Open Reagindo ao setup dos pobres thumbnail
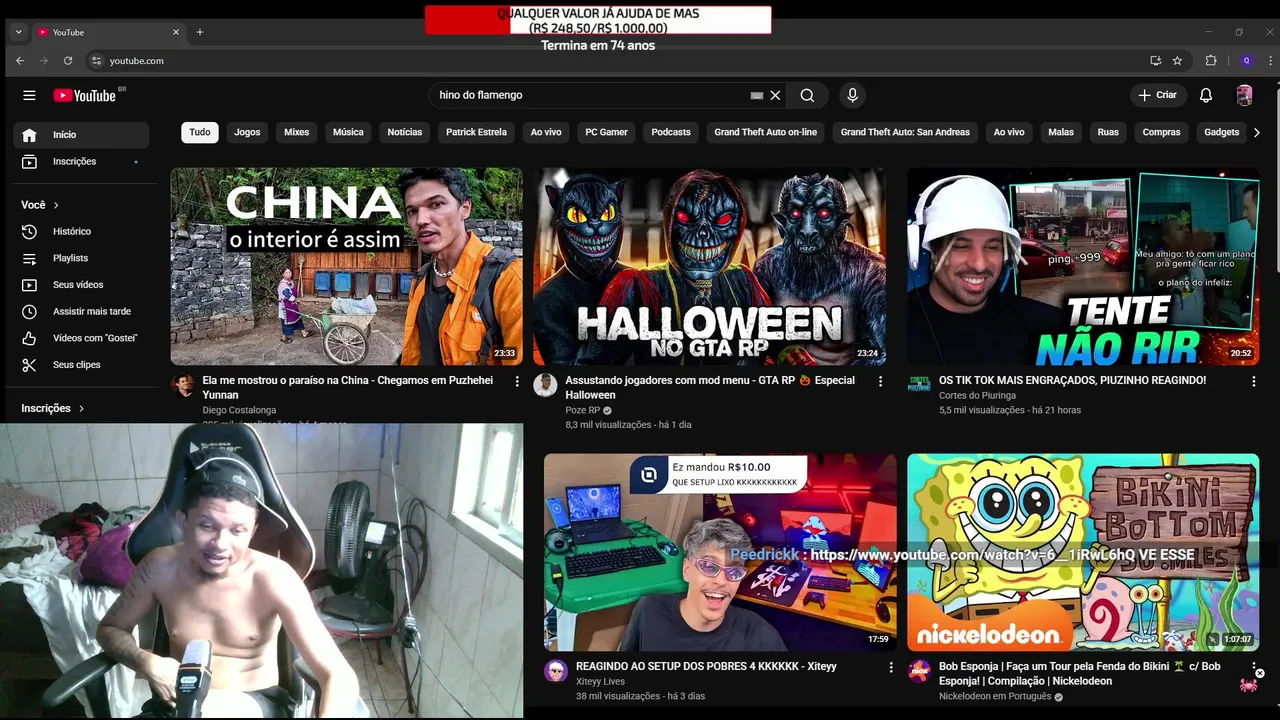This screenshot has width=1280, height=720. [x=720, y=553]
